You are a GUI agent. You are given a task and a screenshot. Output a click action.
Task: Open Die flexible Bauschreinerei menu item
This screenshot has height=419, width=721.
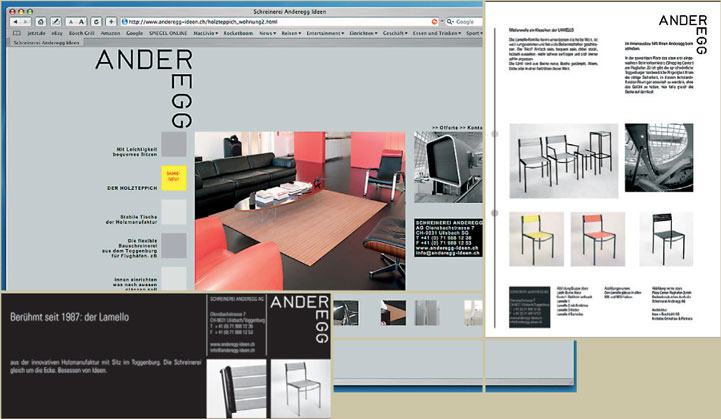130,248
